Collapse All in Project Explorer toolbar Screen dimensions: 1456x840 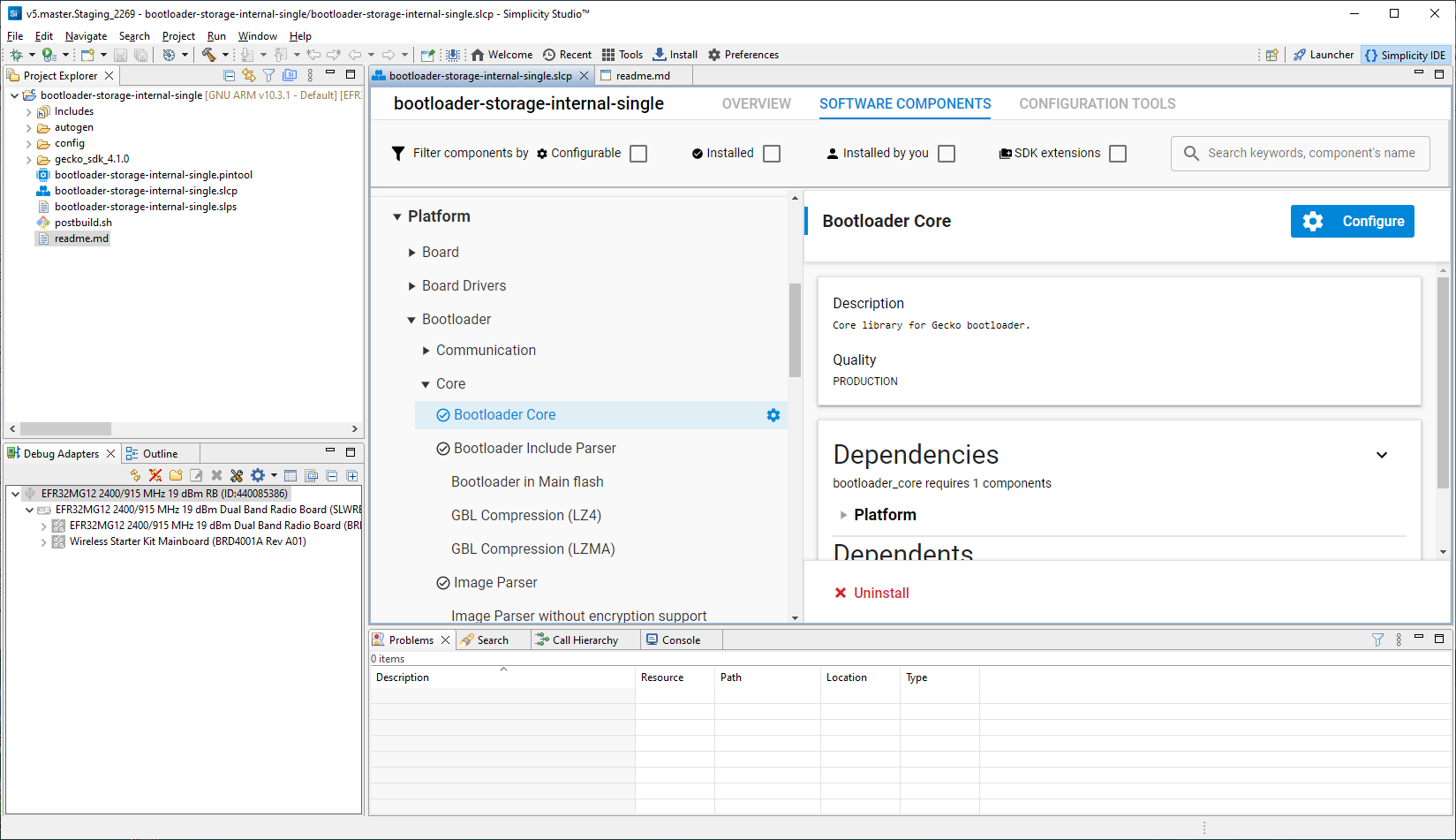click(x=229, y=75)
